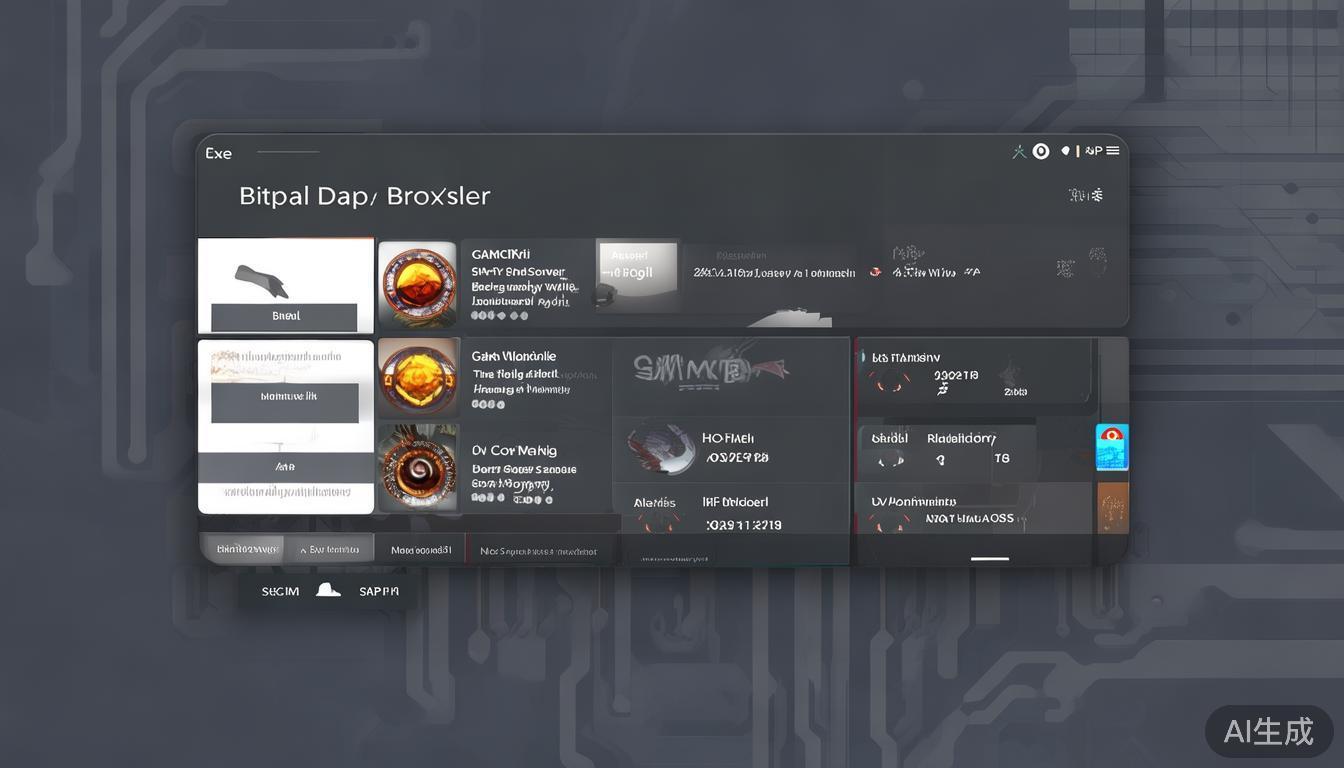Open the hamburger menu in the top-right corner
The image size is (1344, 768).
(x=1112, y=151)
